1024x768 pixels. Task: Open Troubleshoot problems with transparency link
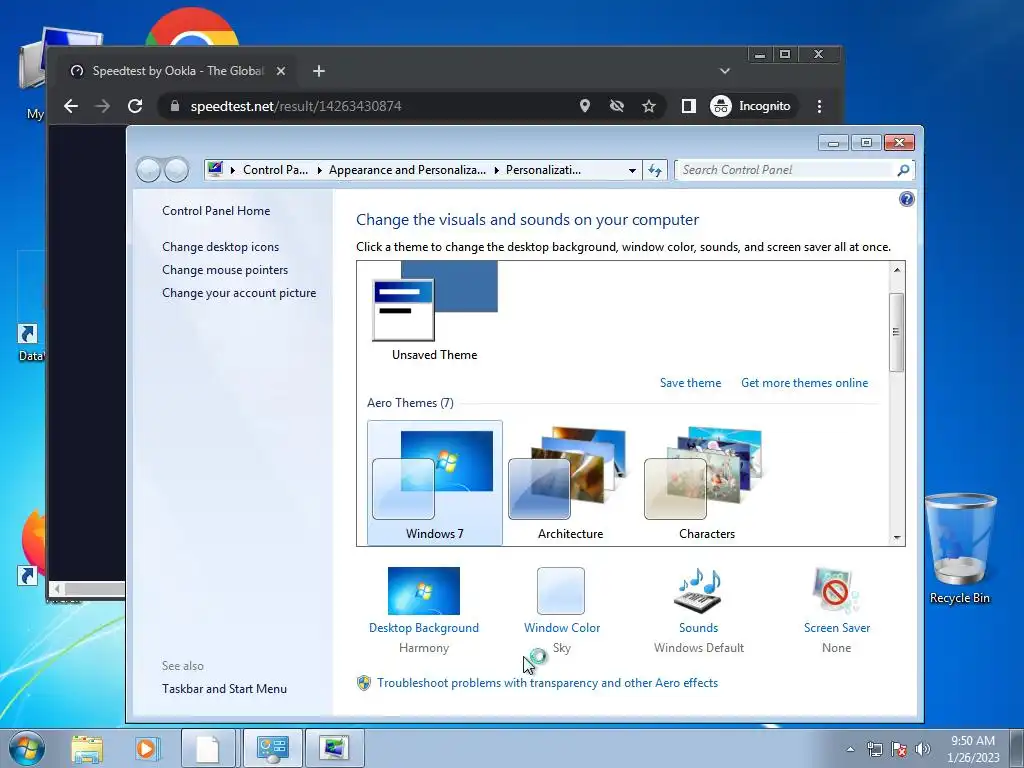click(x=547, y=683)
